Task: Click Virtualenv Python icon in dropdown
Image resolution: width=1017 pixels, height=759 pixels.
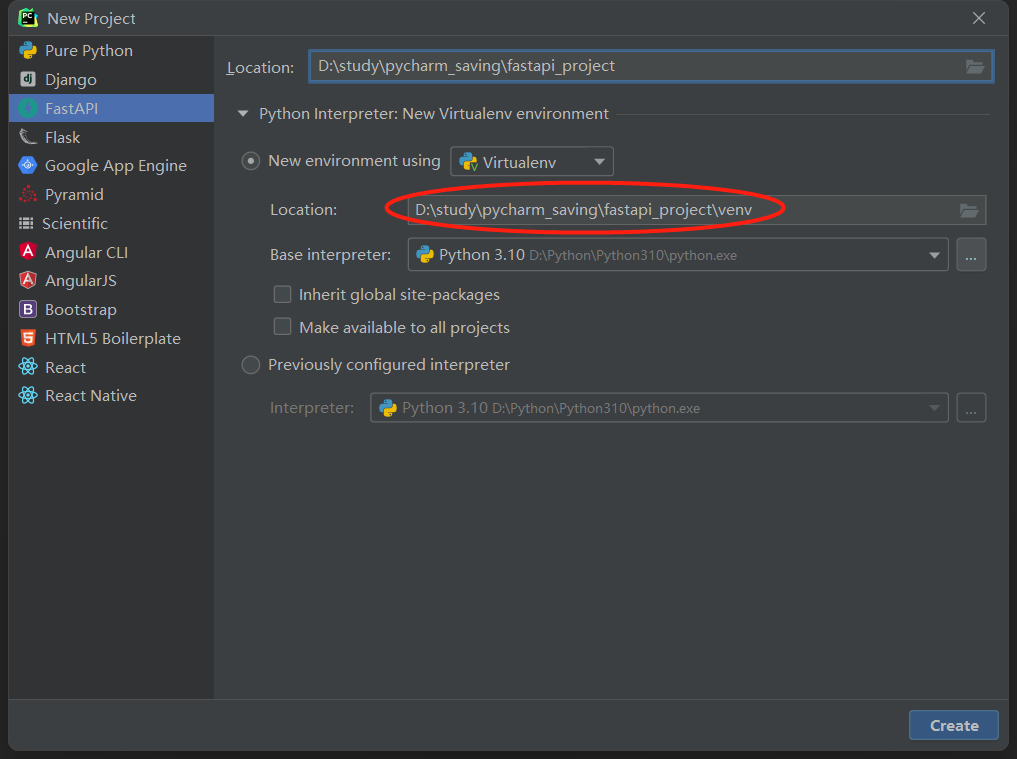Action: point(468,162)
